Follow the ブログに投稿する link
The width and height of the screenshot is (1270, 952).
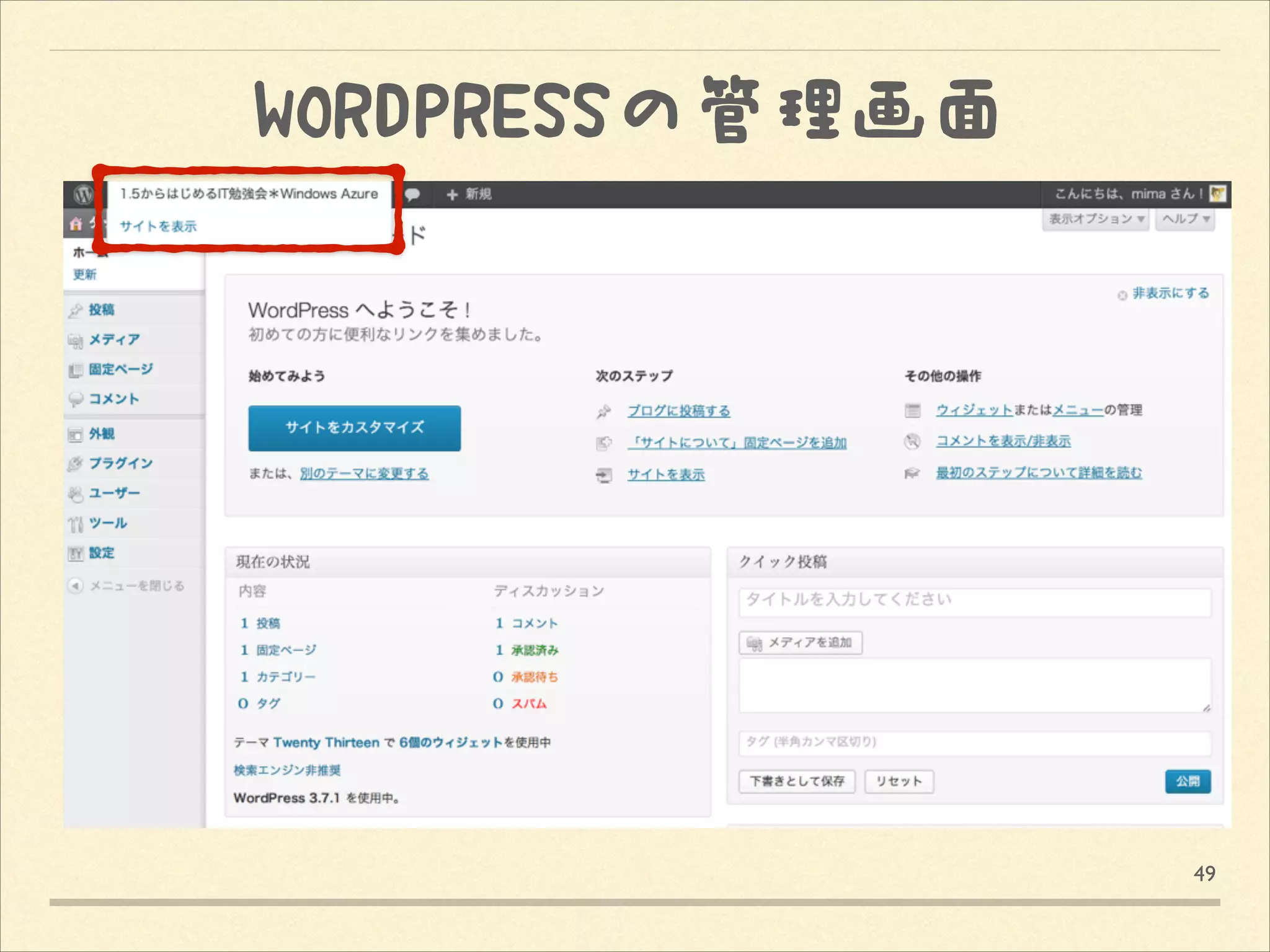[x=678, y=412]
